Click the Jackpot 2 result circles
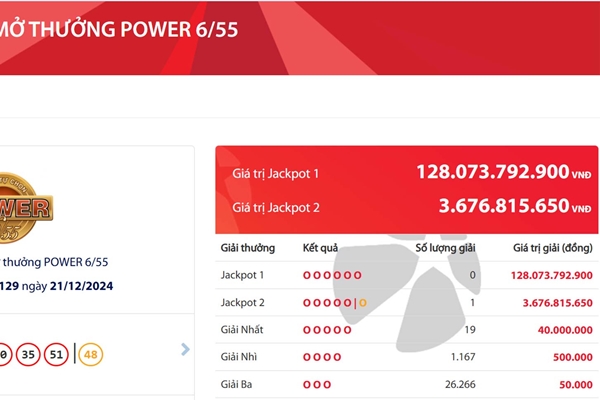This screenshot has height=400, width=600. pyautogui.click(x=334, y=301)
